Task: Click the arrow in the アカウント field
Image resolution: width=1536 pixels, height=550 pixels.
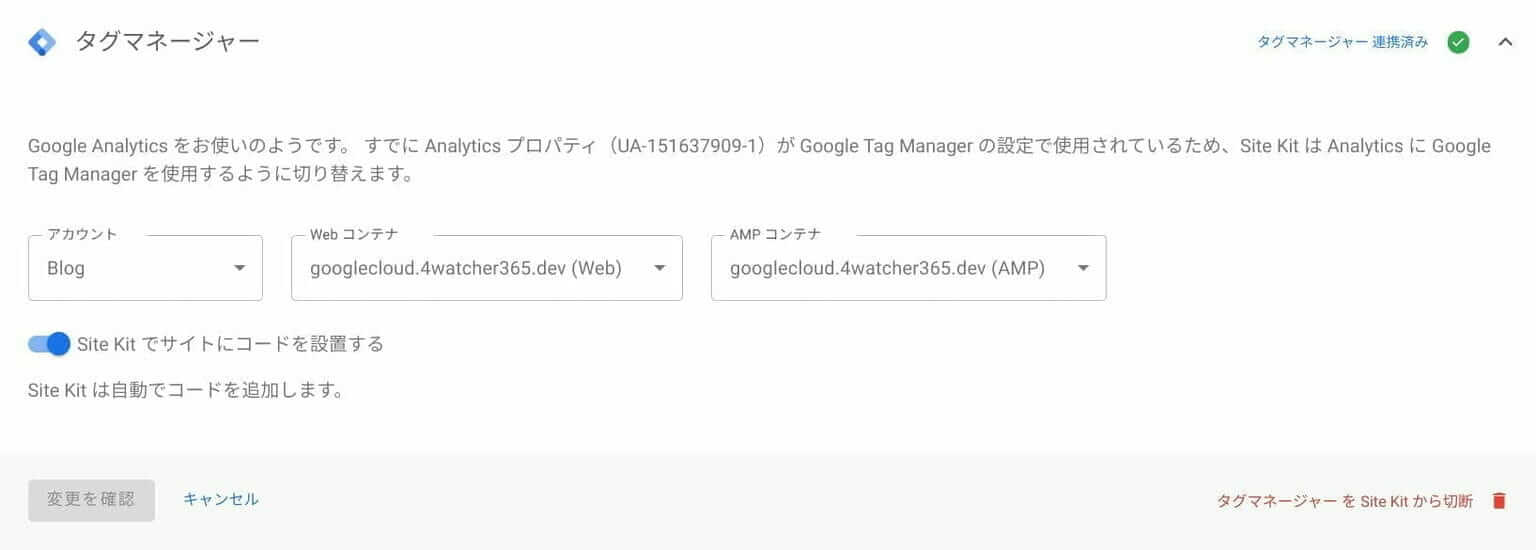Action: click(239, 268)
